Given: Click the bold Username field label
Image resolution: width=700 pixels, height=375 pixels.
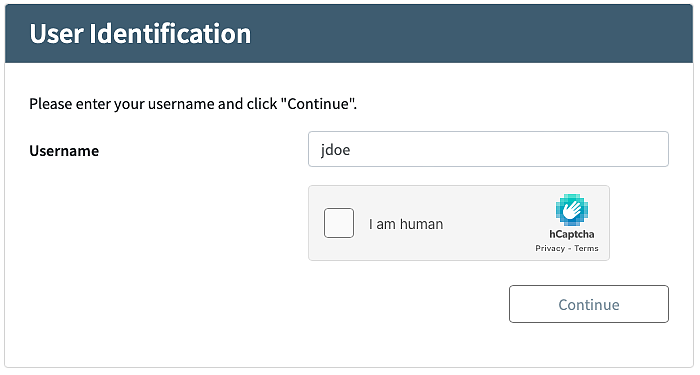Looking at the screenshot, I should (64, 151).
